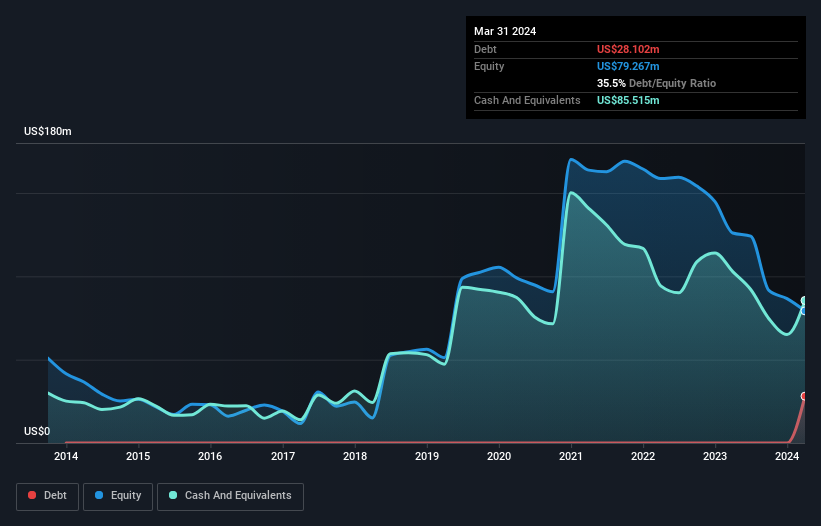The height and width of the screenshot is (526, 821).
Task: Click the teal Cash endpoint marker
Action: point(803,300)
